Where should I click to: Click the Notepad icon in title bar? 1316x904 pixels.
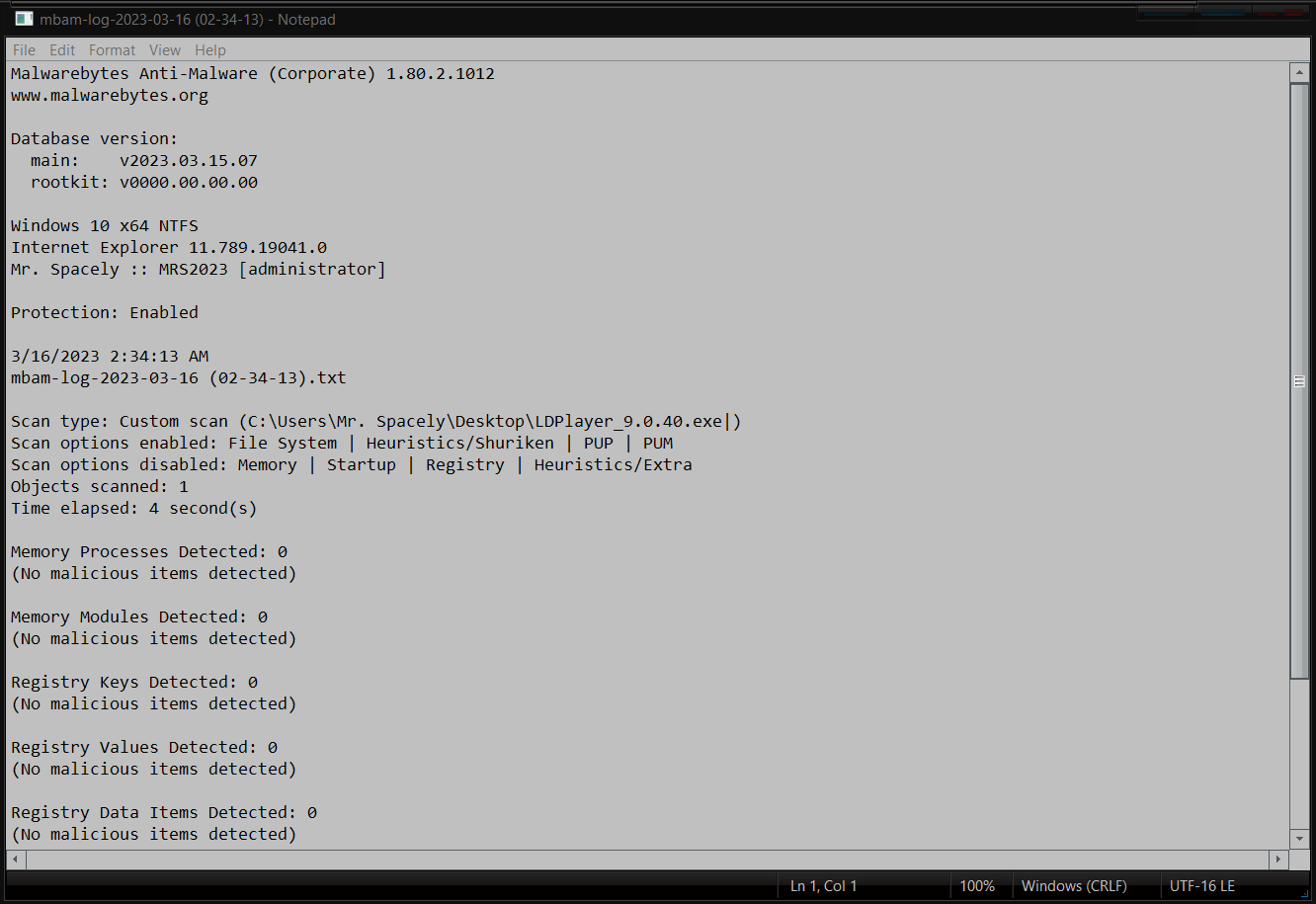pos(24,19)
